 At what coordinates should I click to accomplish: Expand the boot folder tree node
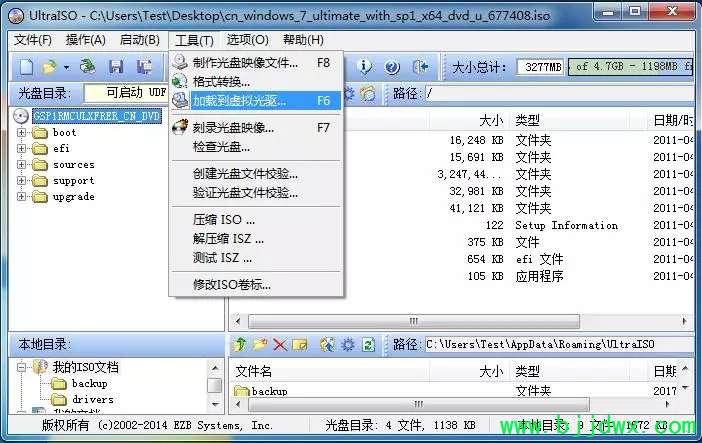click(x=21, y=133)
